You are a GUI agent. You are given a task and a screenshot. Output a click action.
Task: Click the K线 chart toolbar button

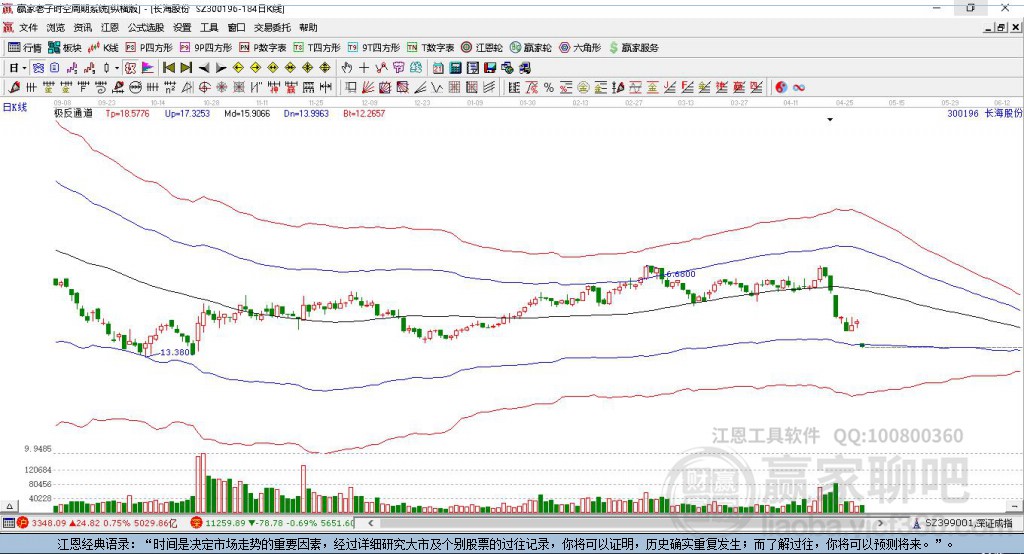click(103, 48)
